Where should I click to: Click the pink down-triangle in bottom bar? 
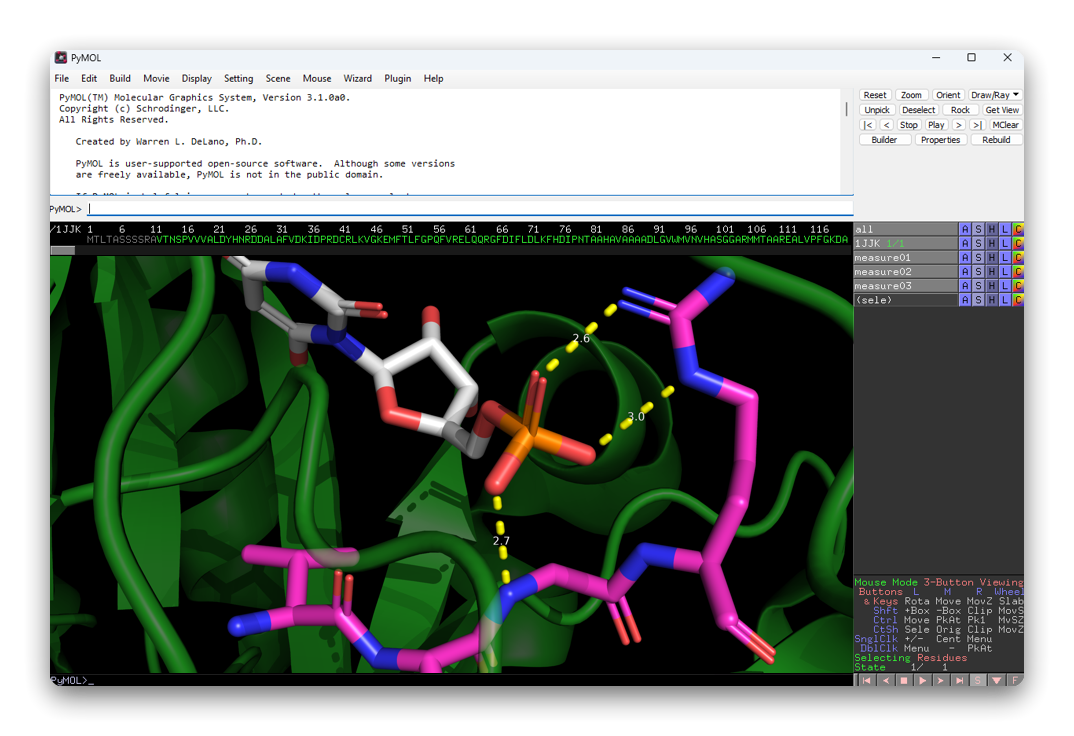[997, 681]
